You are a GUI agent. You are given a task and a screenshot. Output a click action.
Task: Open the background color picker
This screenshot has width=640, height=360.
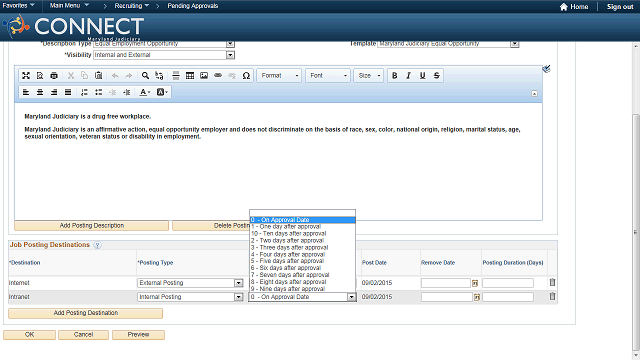[x=162, y=92]
